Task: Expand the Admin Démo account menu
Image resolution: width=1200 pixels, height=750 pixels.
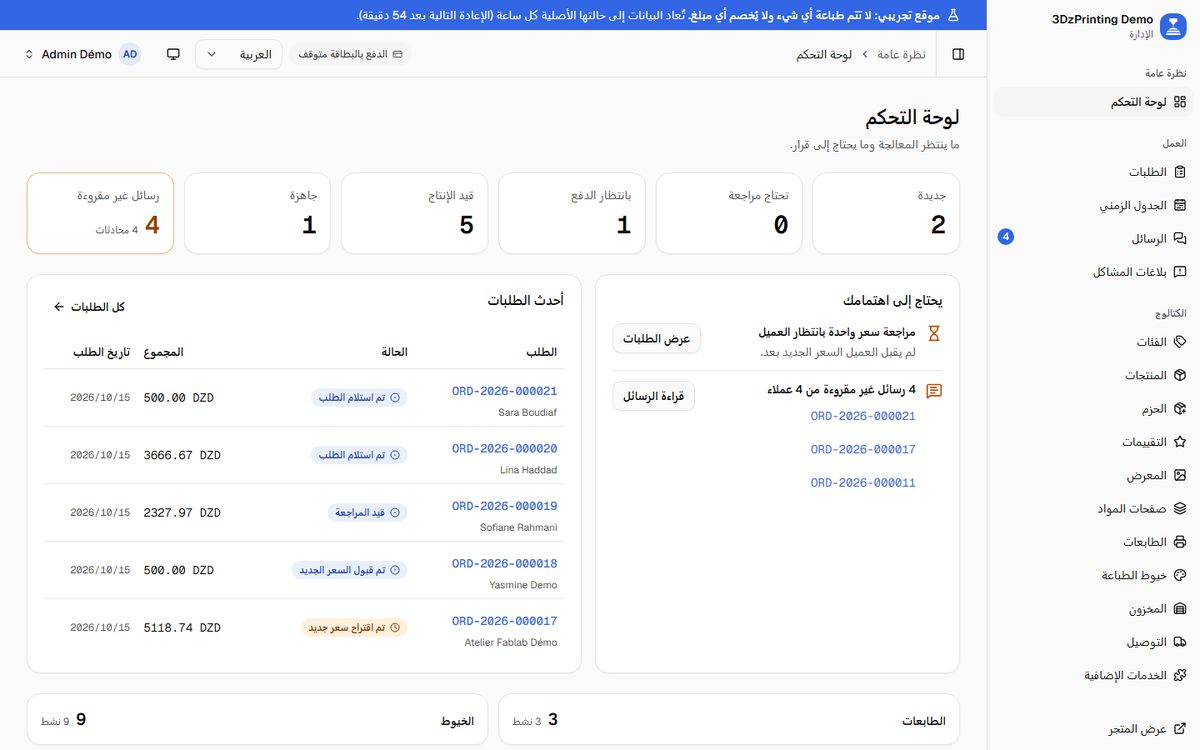Action: point(82,54)
